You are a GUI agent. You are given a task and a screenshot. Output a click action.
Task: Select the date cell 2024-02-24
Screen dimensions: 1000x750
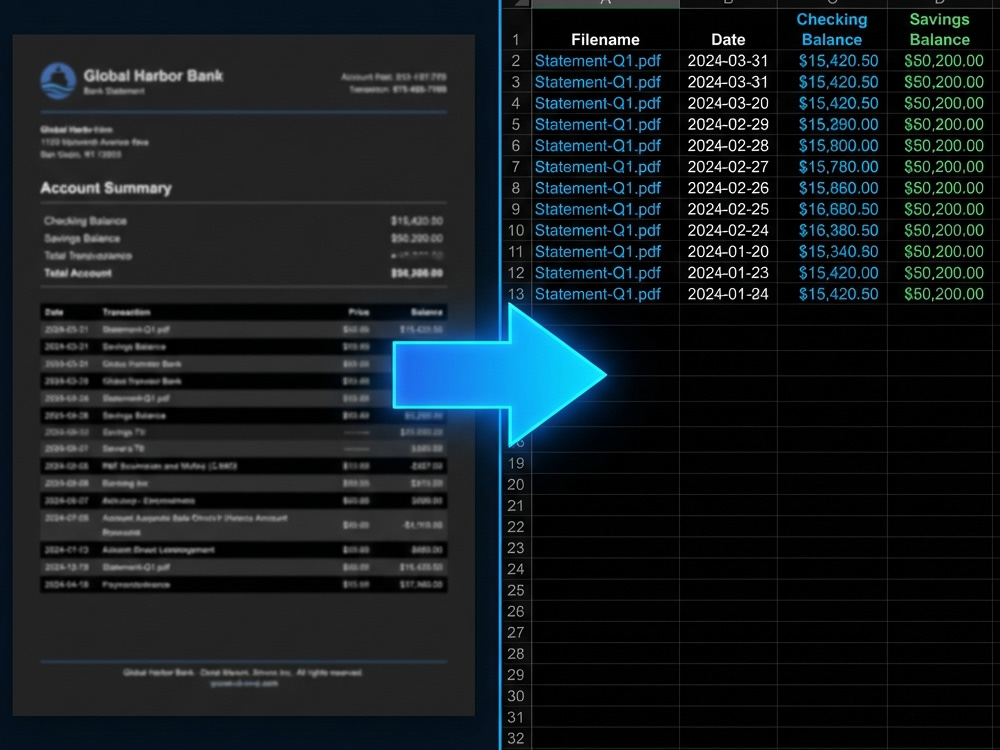coord(728,230)
